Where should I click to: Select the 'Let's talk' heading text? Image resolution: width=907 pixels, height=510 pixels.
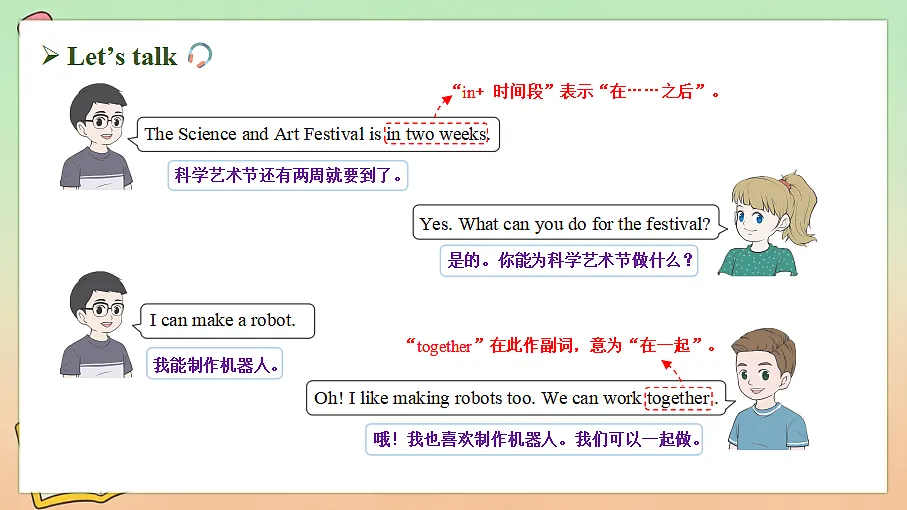[122, 57]
